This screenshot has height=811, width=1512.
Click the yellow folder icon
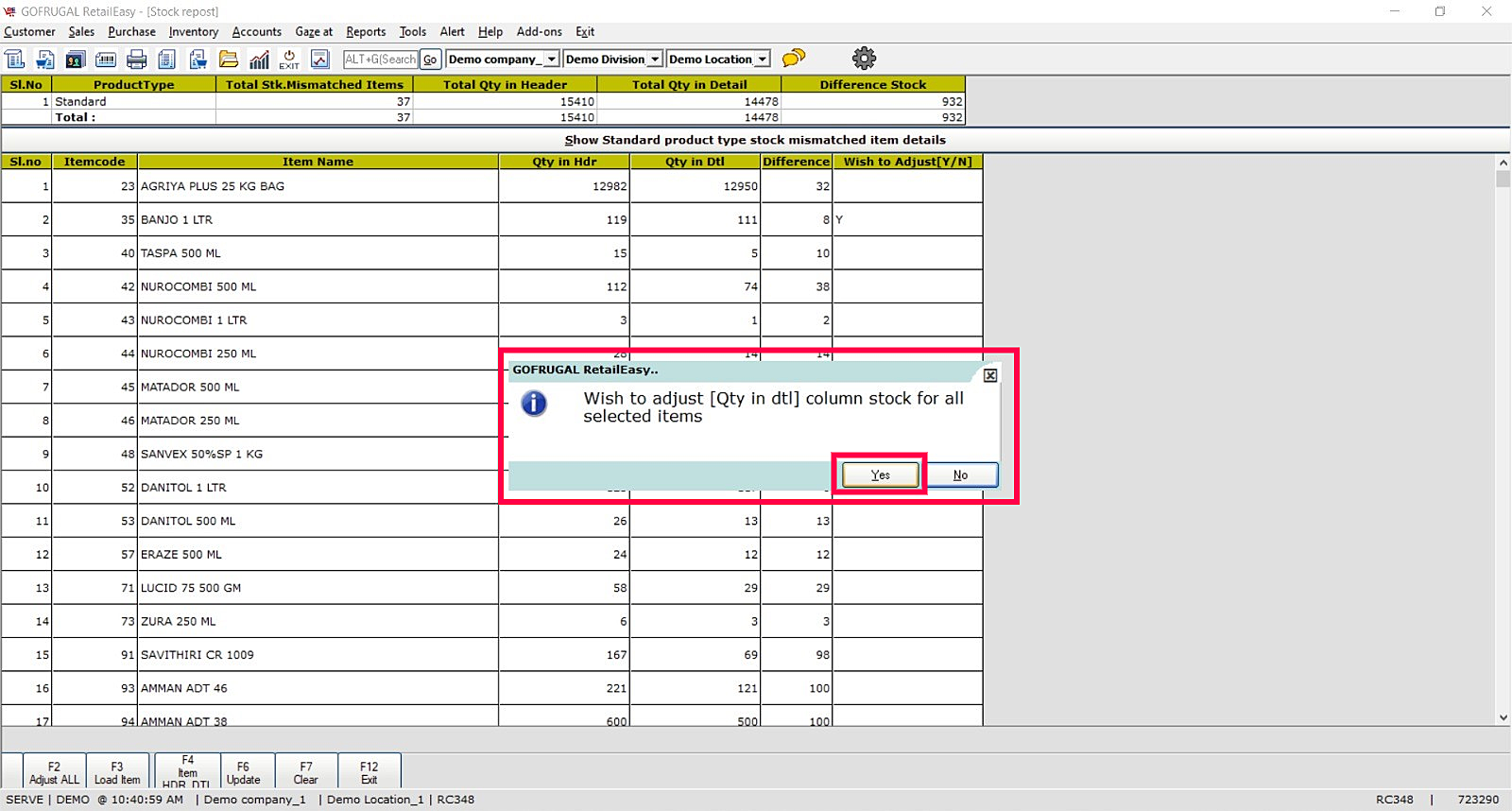[x=229, y=60]
